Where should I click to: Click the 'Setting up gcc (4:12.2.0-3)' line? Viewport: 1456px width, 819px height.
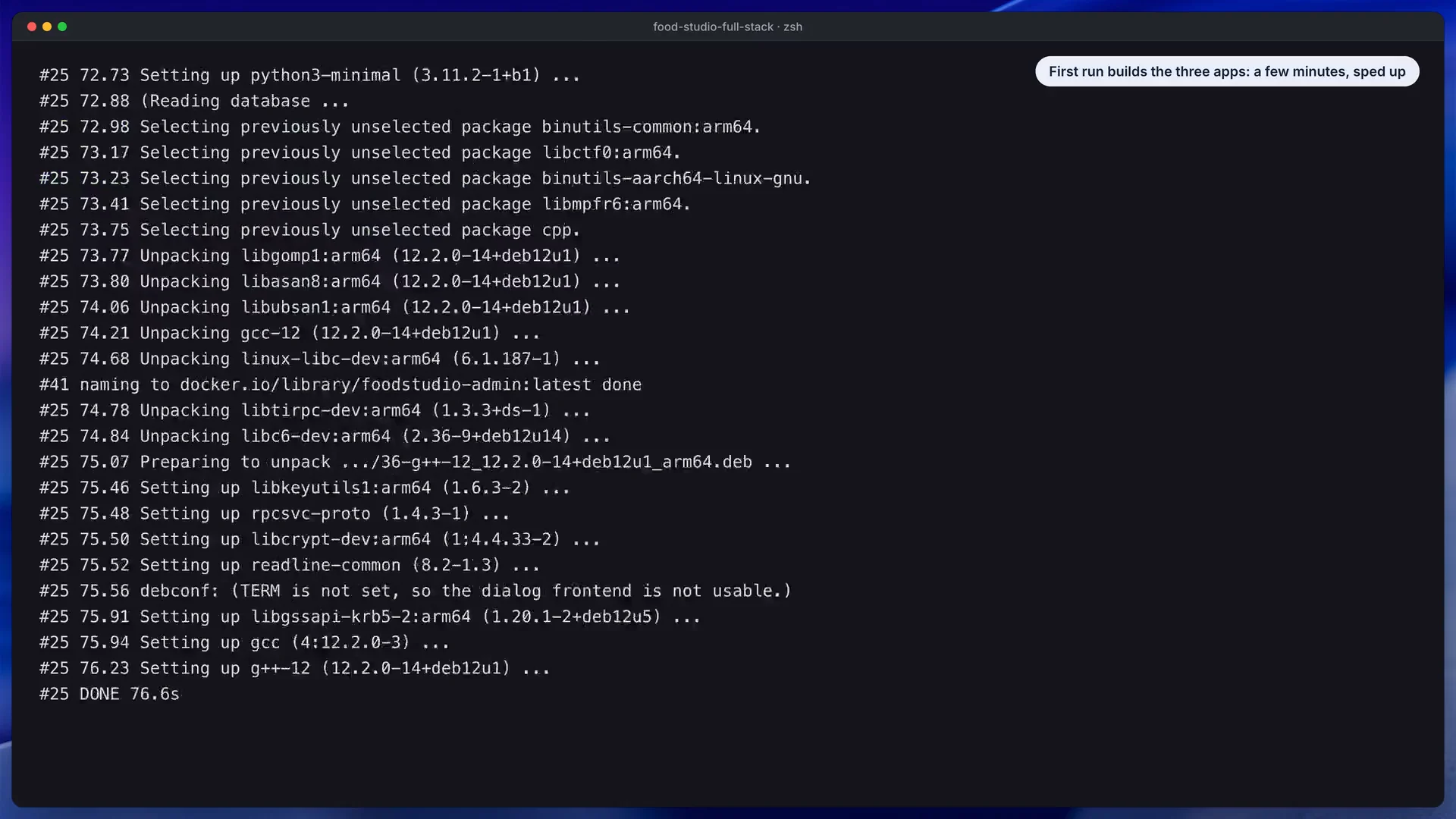(x=244, y=642)
